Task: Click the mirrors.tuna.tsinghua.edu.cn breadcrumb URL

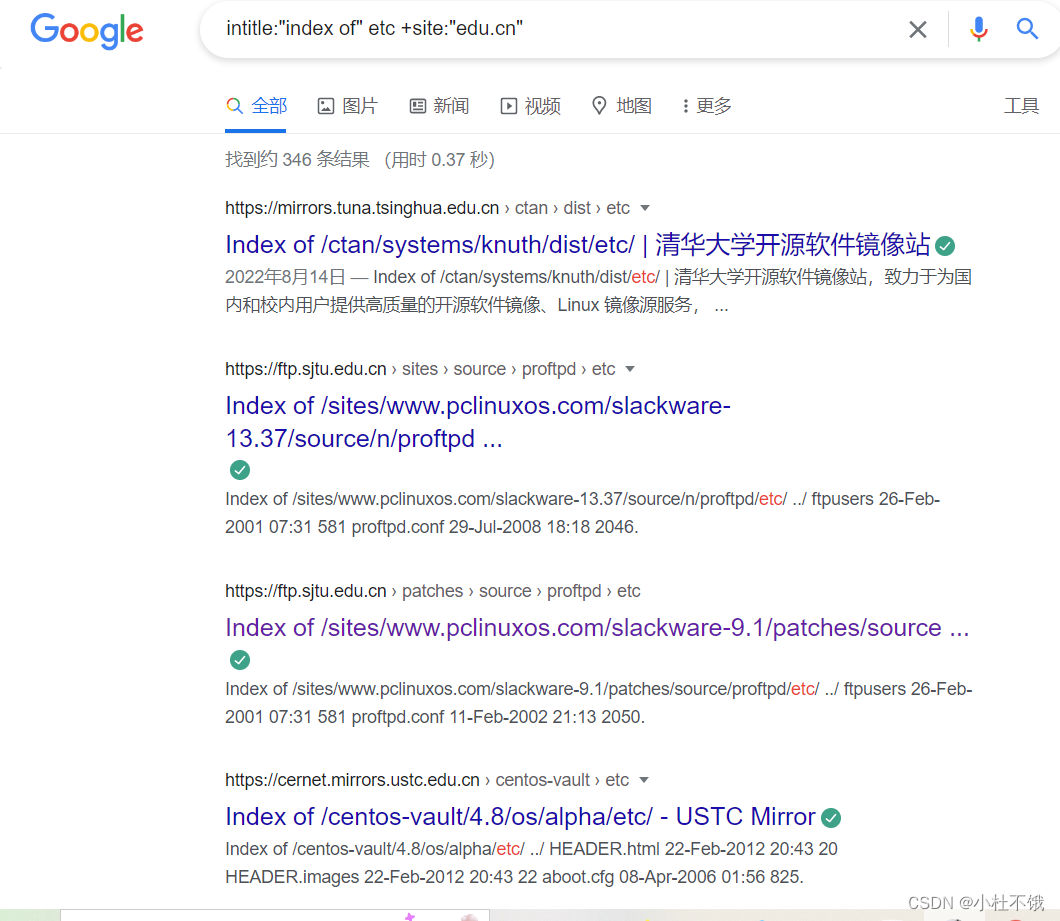Action: click(x=427, y=208)
